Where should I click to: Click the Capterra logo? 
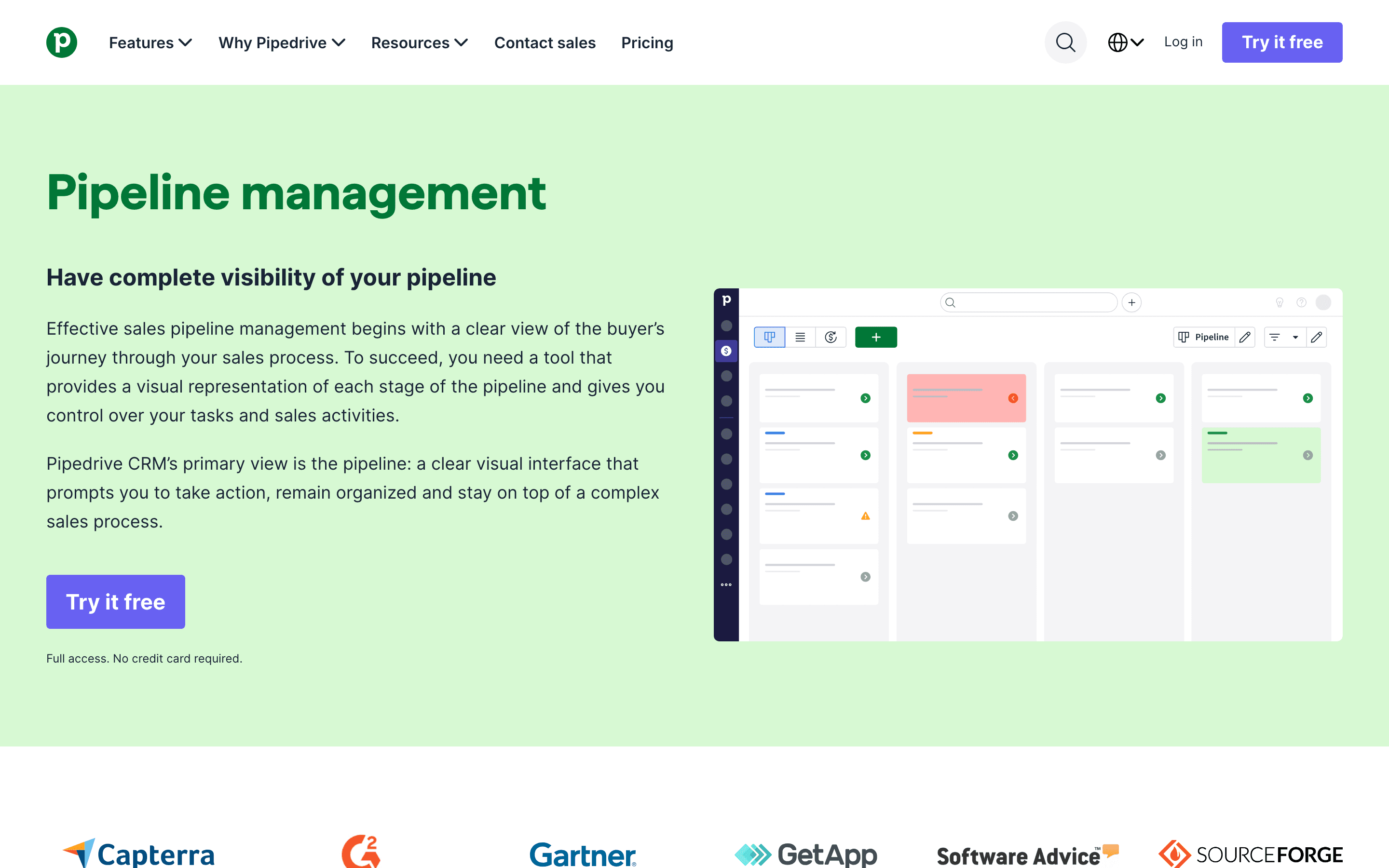(138, 853)
